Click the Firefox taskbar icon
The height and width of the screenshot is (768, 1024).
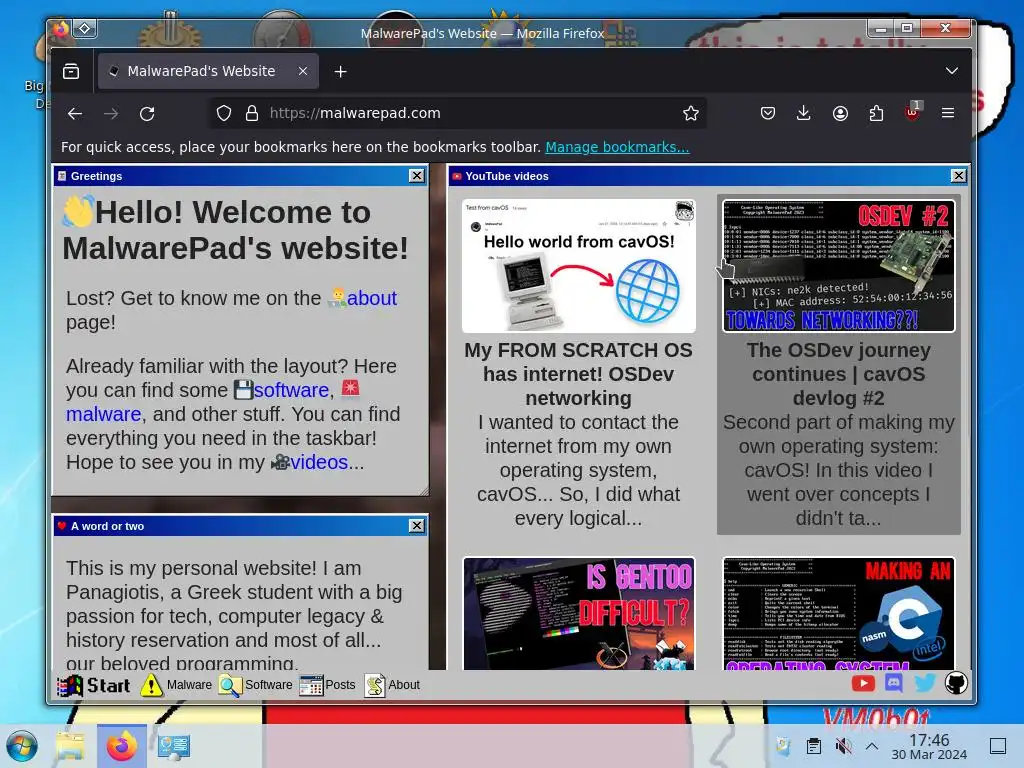coord(122,746)
